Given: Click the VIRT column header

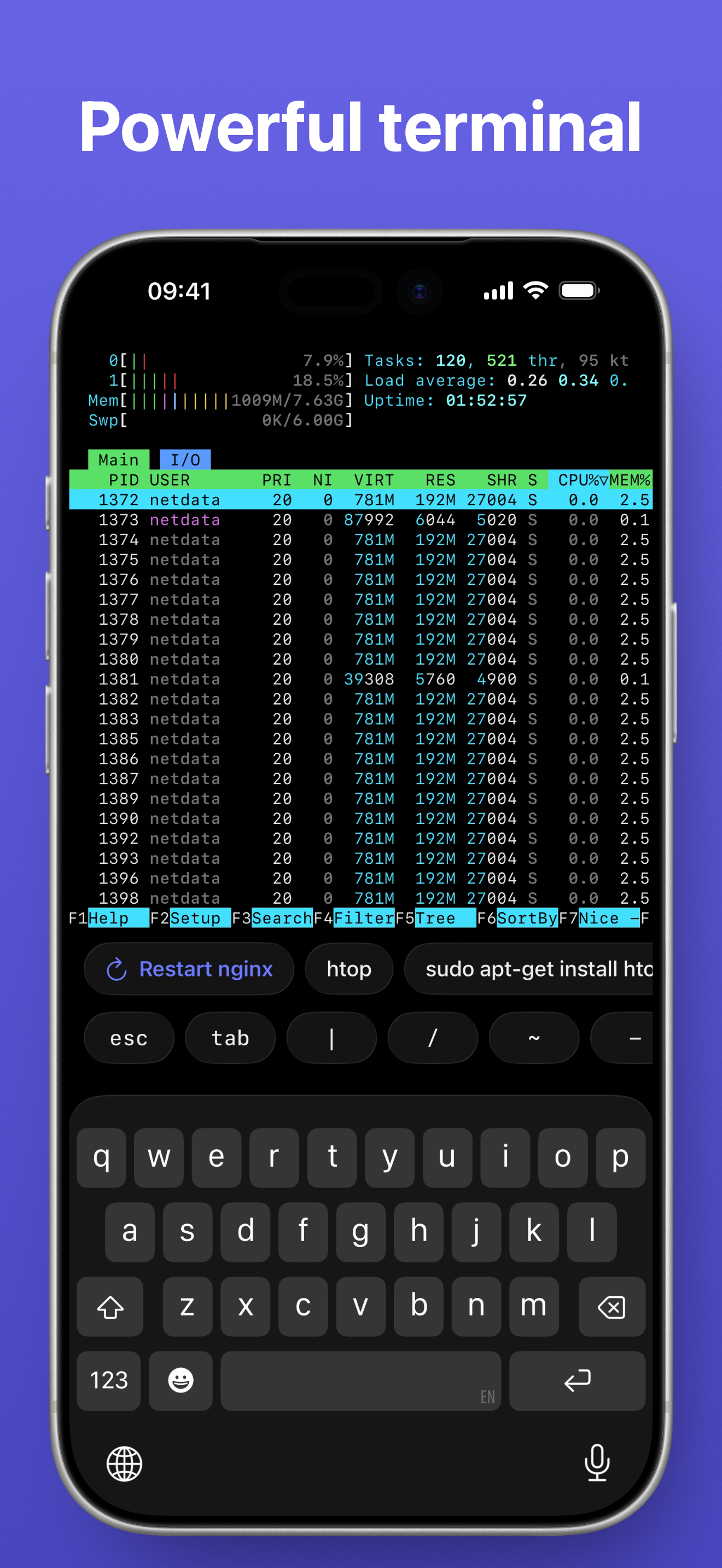Looking at the screenshot, I should coord(374,479).
